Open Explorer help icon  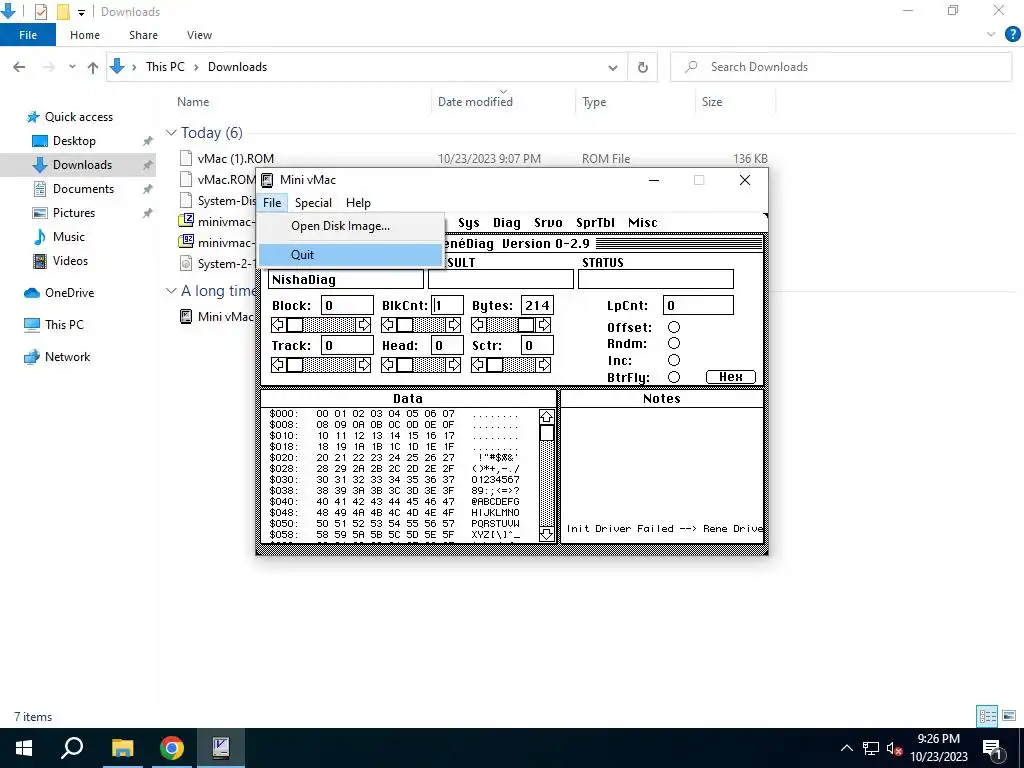(x=1012, y=35)
